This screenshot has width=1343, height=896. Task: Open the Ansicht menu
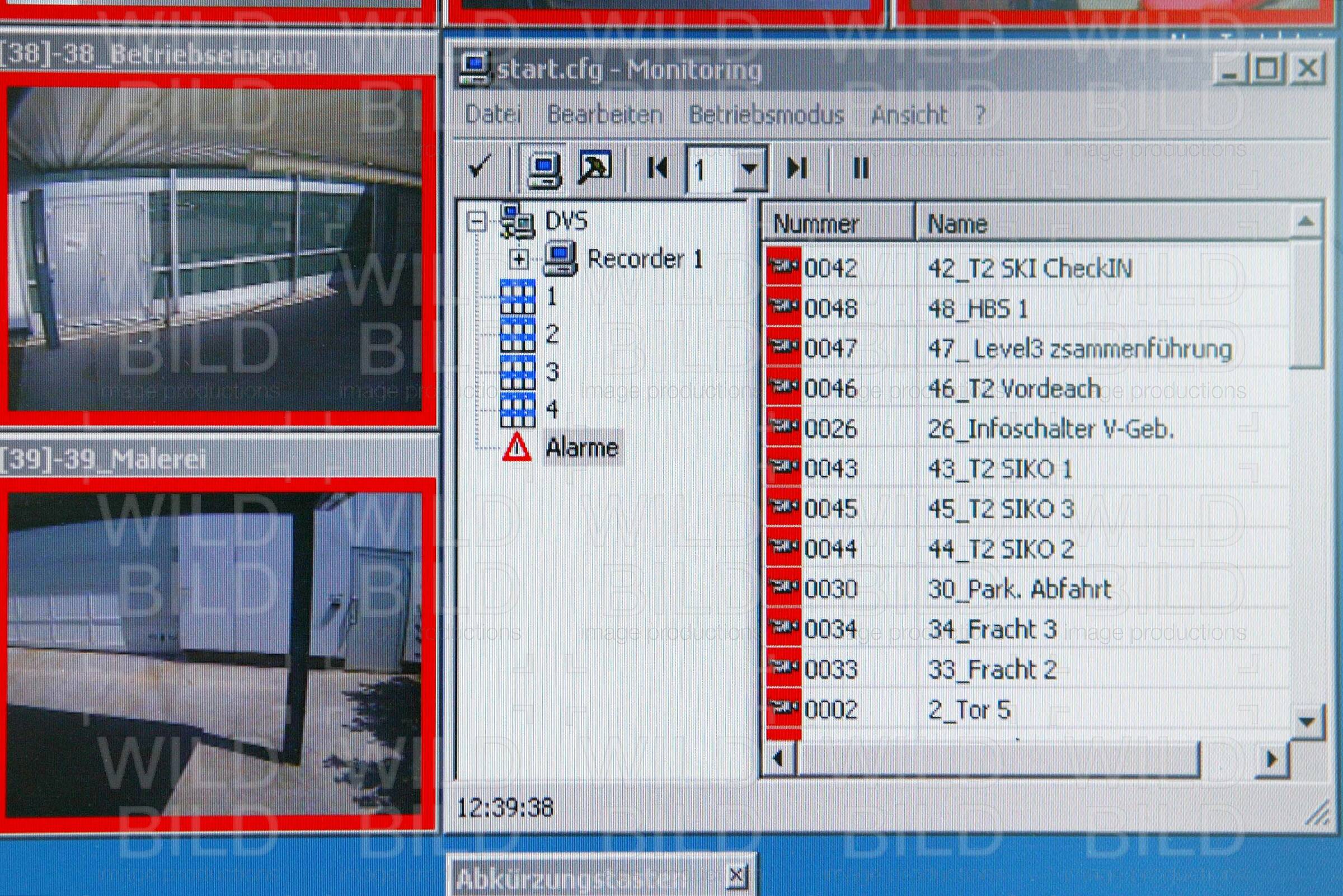tap(909, 115)
